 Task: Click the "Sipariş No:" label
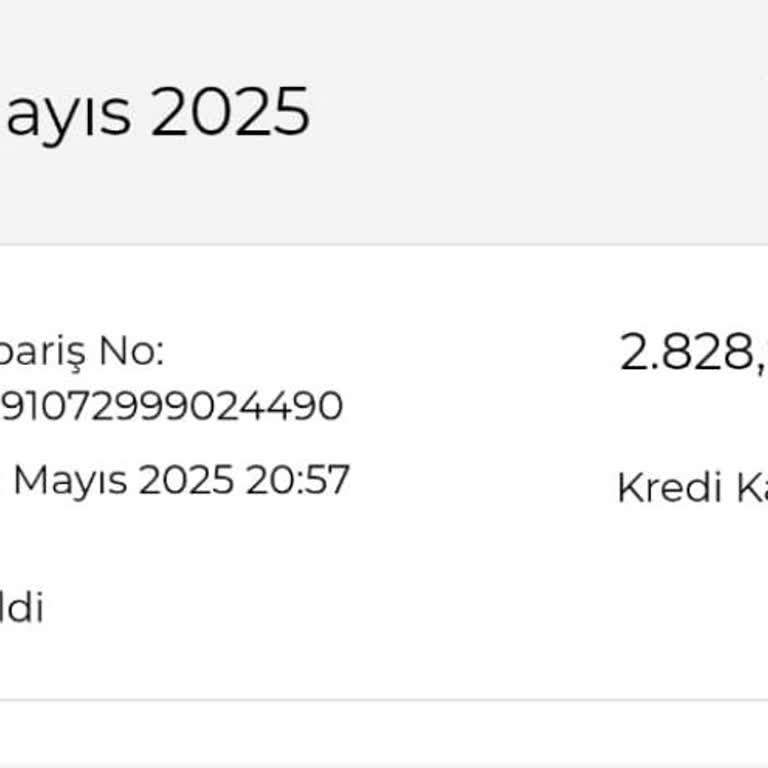(82, 351)
